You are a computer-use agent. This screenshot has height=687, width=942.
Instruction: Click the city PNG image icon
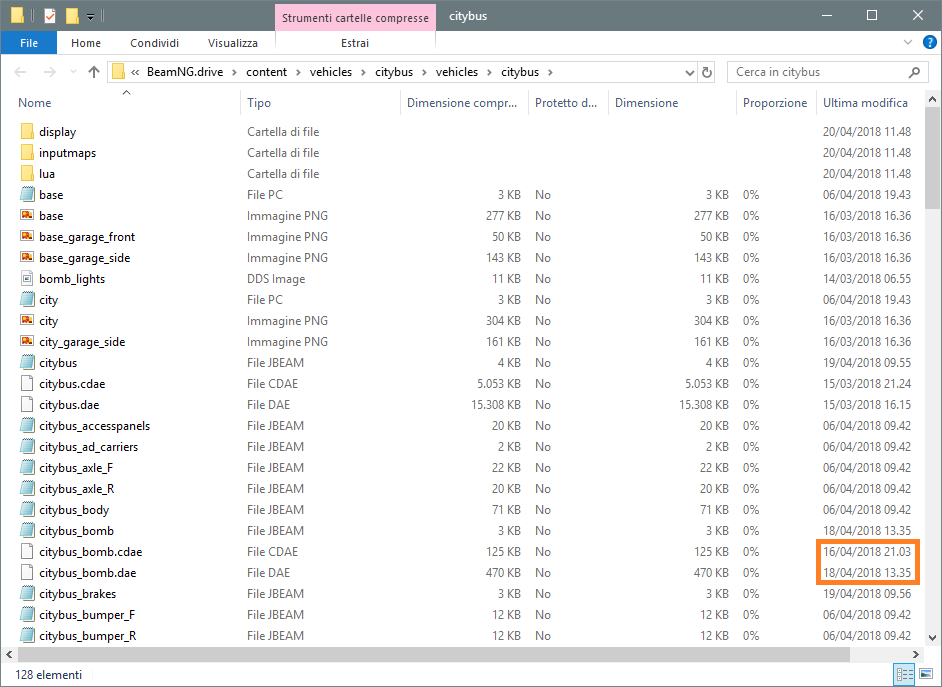(27, 321)
